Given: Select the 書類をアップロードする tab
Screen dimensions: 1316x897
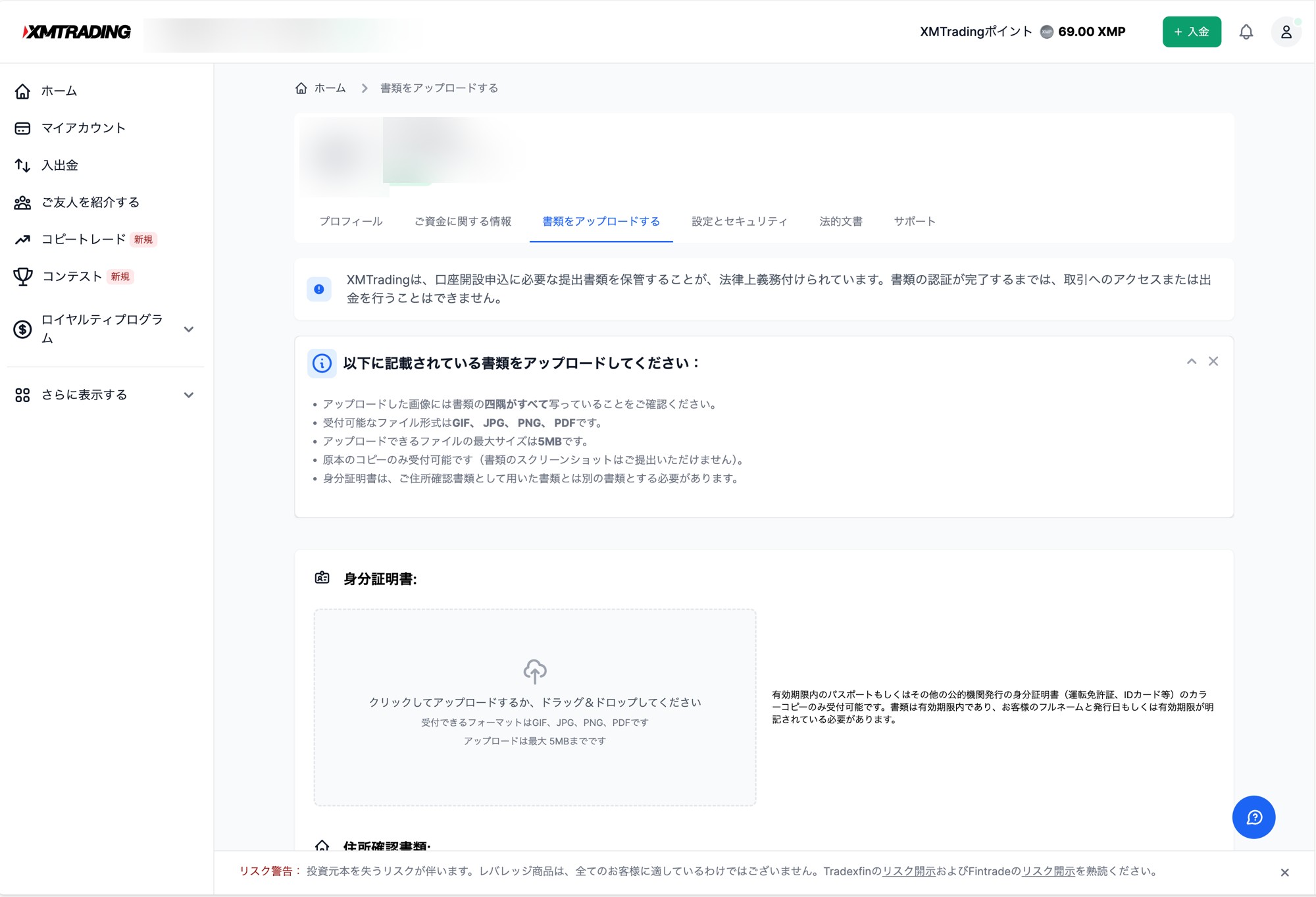Looking at the screenshot, I should tap(601, 222).
